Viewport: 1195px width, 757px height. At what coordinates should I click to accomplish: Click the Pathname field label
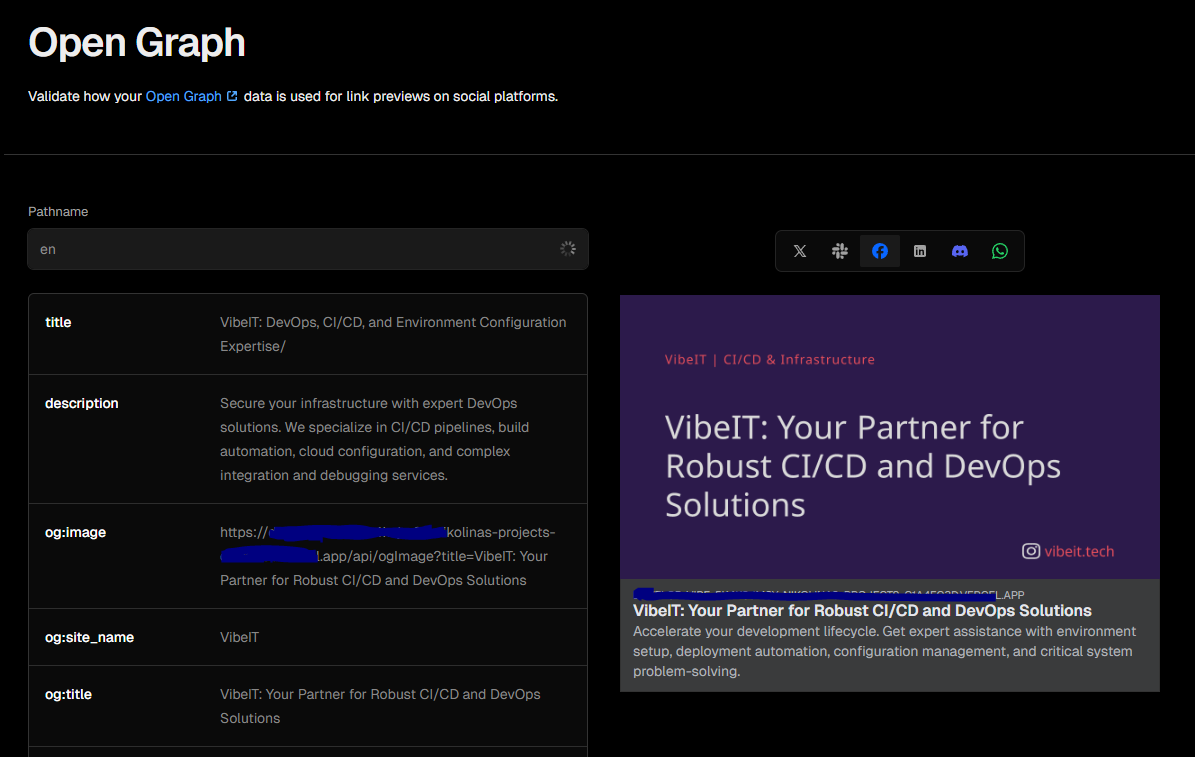58,211
